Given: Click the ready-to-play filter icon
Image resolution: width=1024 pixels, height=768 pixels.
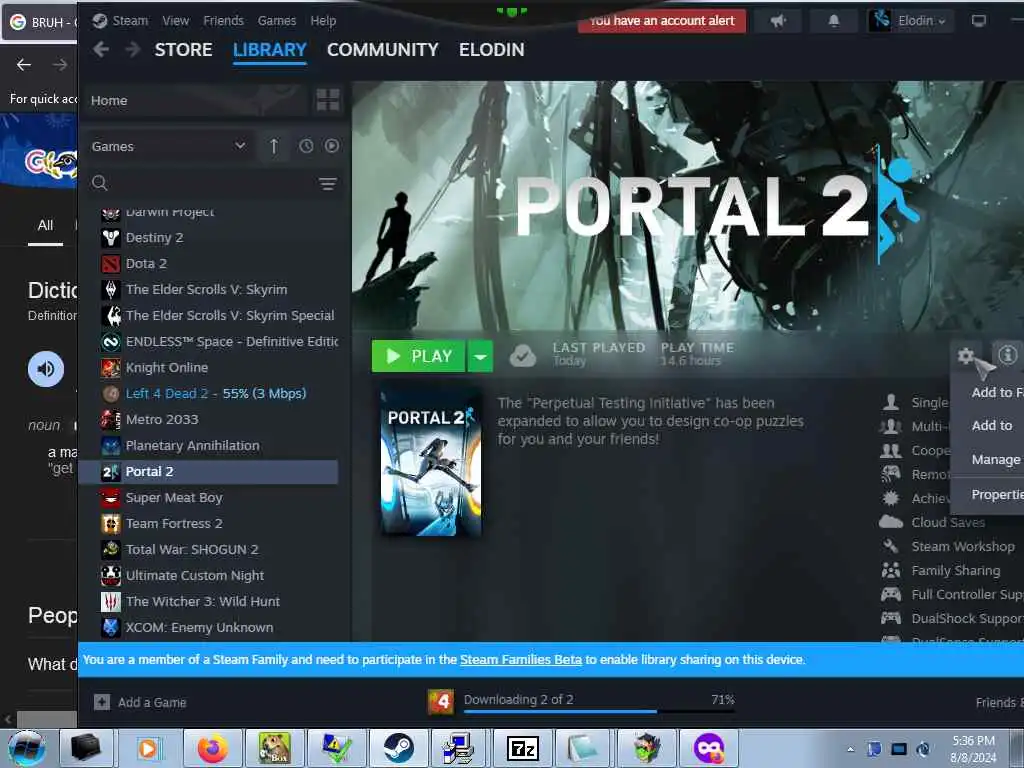Looking at the screenshot, I should click(332, 146).
